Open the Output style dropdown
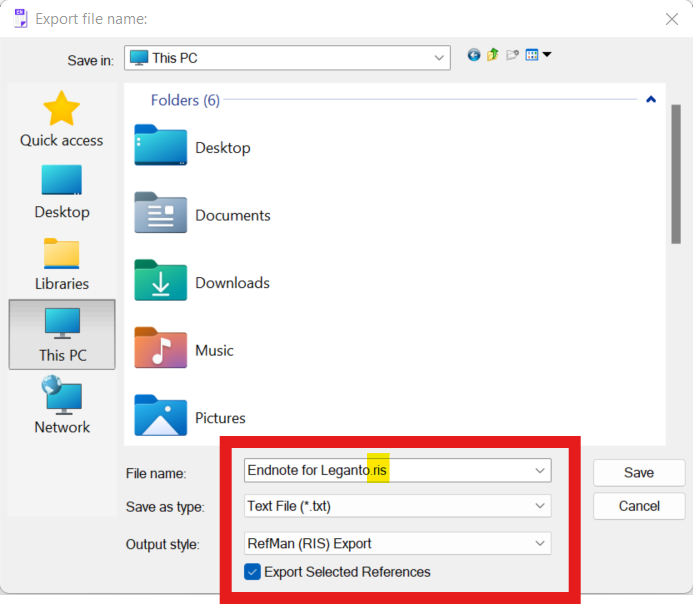693x605 pixels. (540, 543)
